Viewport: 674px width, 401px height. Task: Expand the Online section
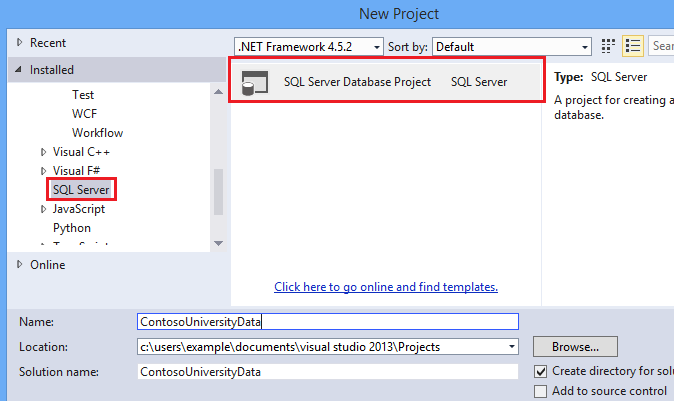point(19,264)
